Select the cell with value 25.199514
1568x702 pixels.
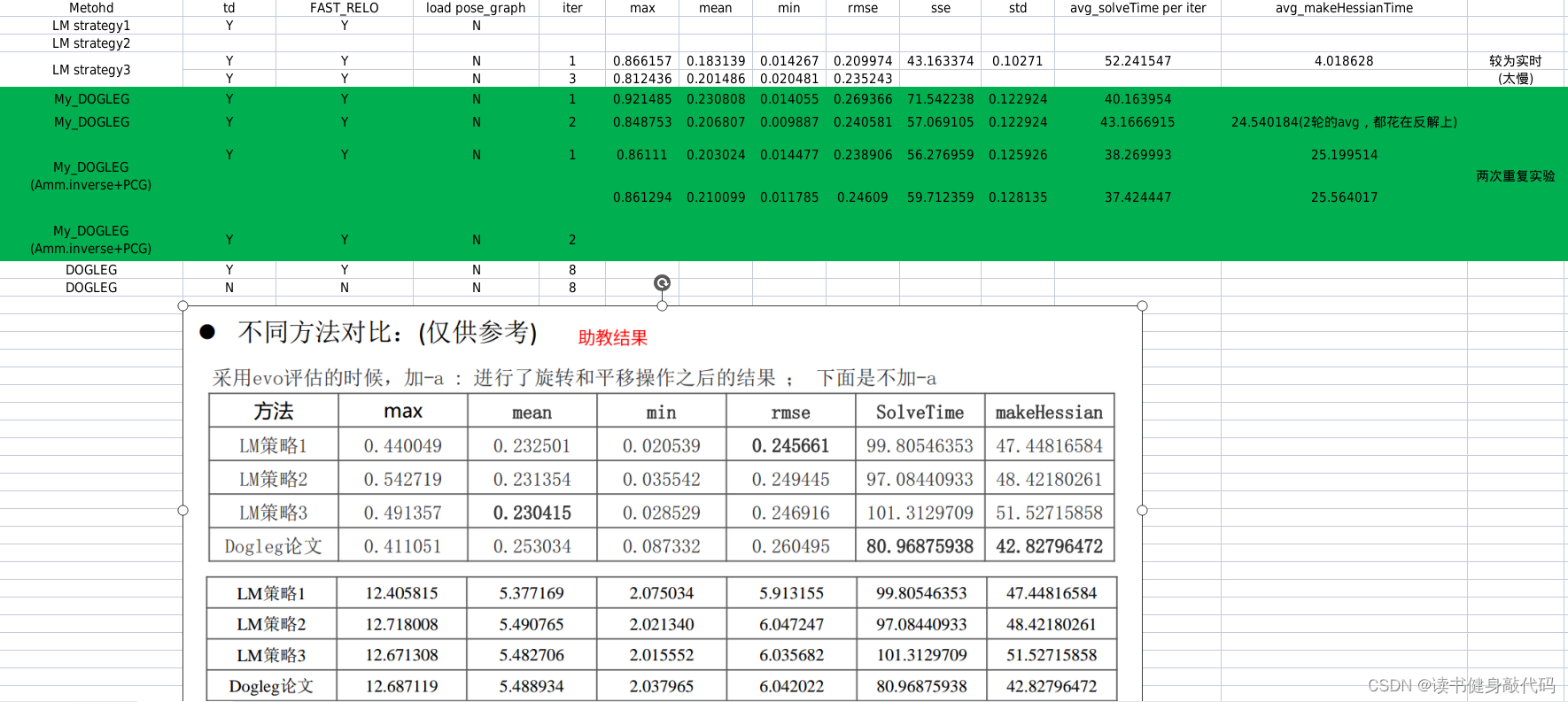[x=1344, y=155]
